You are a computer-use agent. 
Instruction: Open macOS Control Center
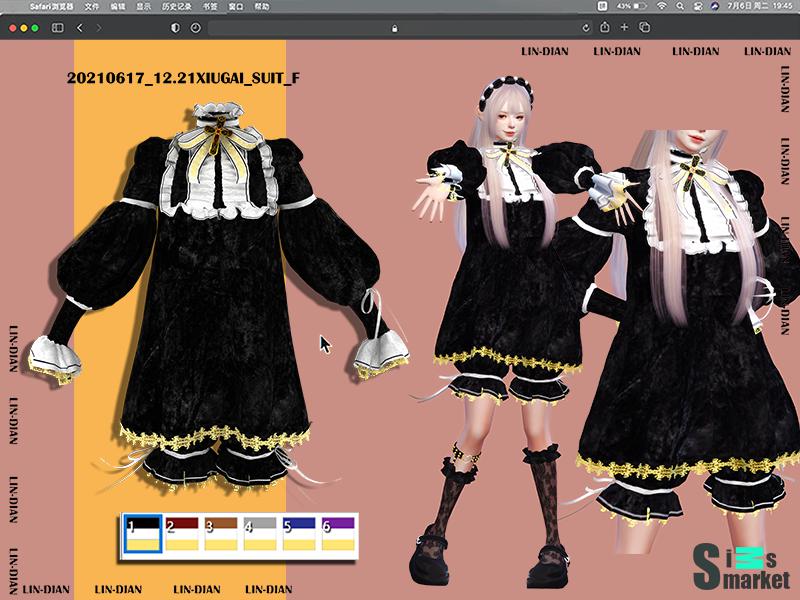(697, 6)
